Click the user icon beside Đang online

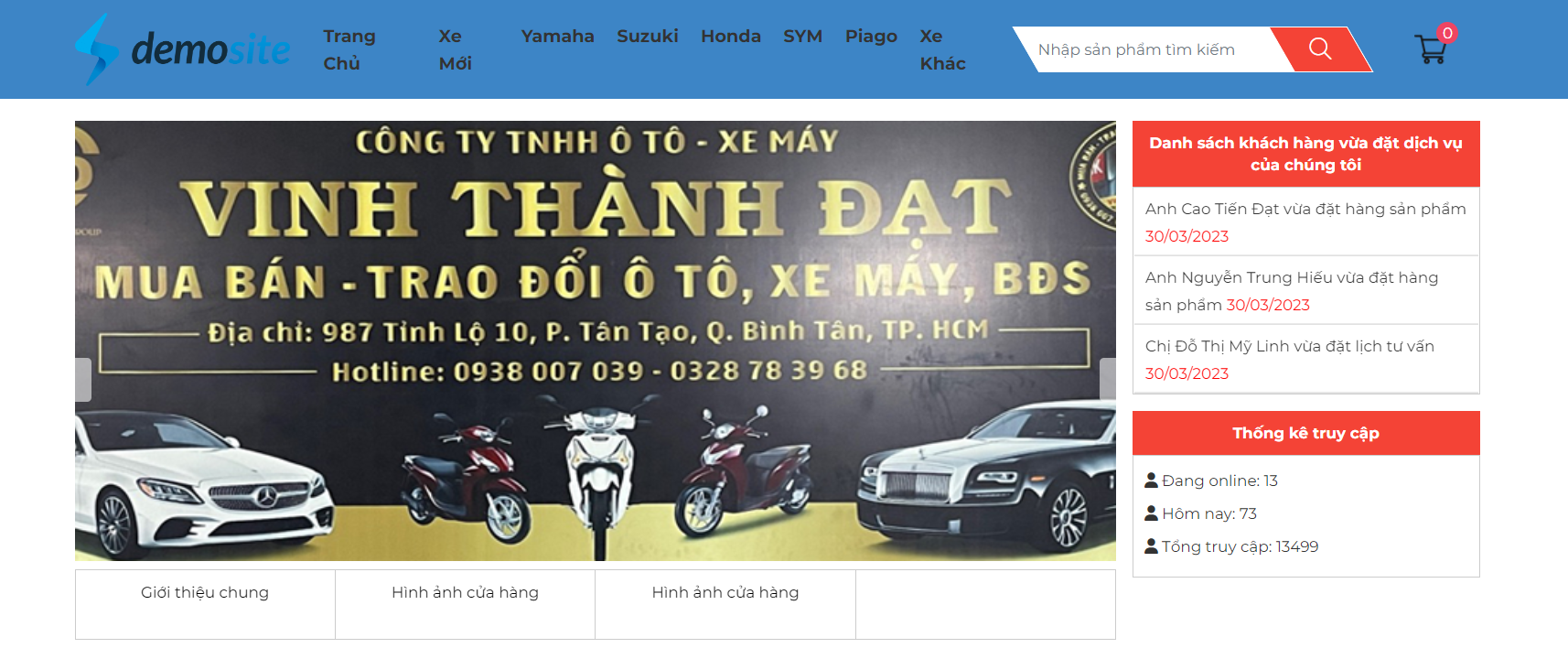click(1152, 481)
